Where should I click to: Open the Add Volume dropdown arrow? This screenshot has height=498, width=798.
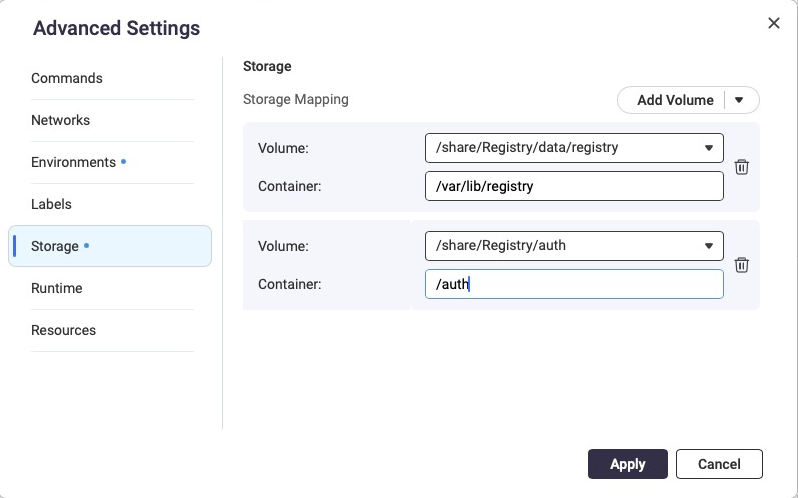coord(740,100)
